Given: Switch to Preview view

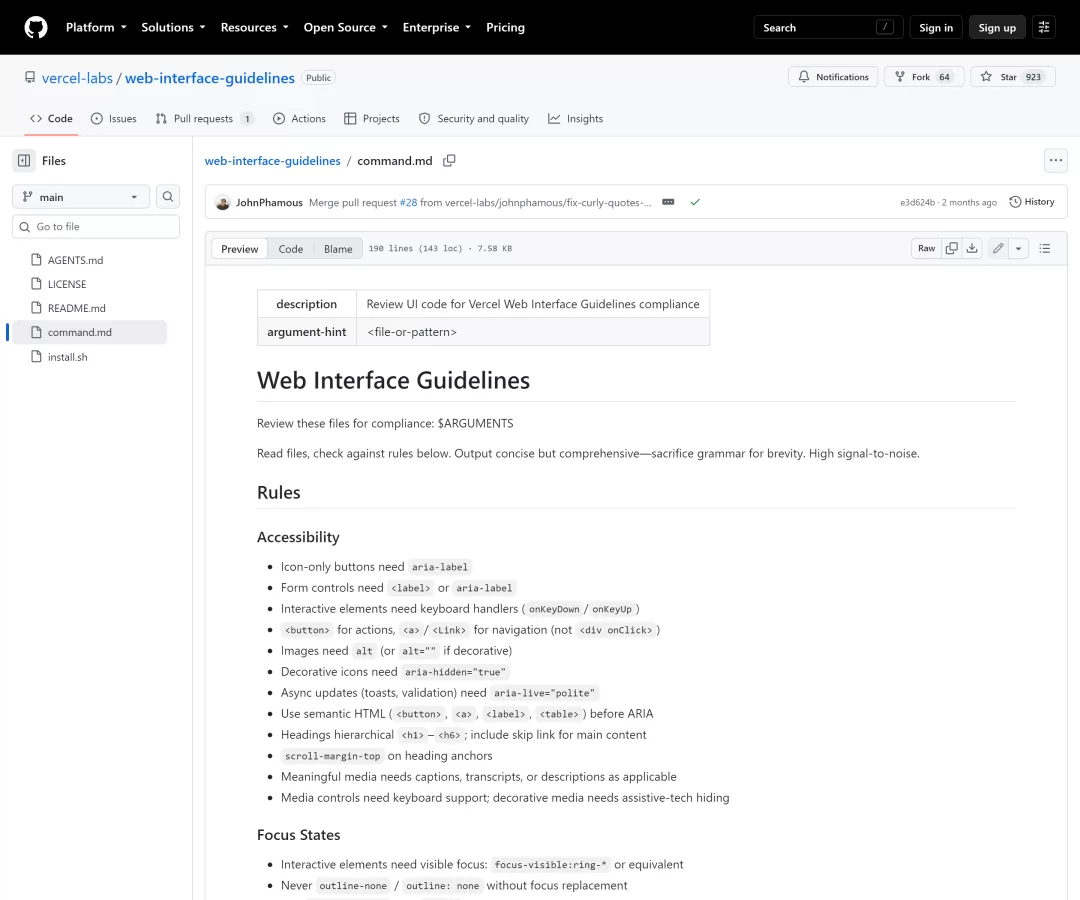Looking at the screenshot, I should 240,249.
